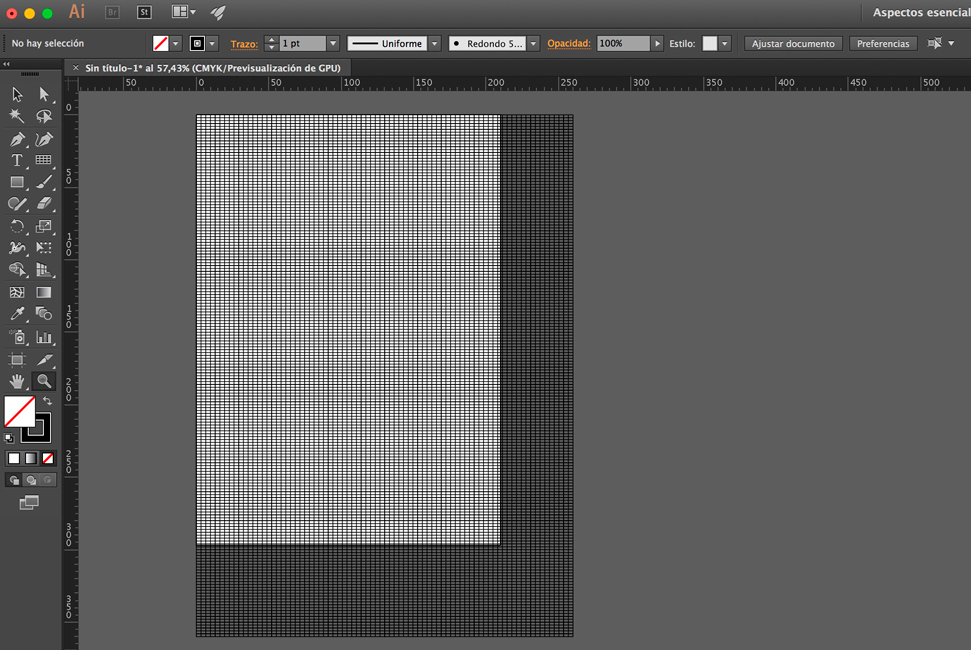The width and height of the screenshot is (971, 650).
Task: Open the Aspectos esenciales workspace menu
Action: click(x=919, y=13)
